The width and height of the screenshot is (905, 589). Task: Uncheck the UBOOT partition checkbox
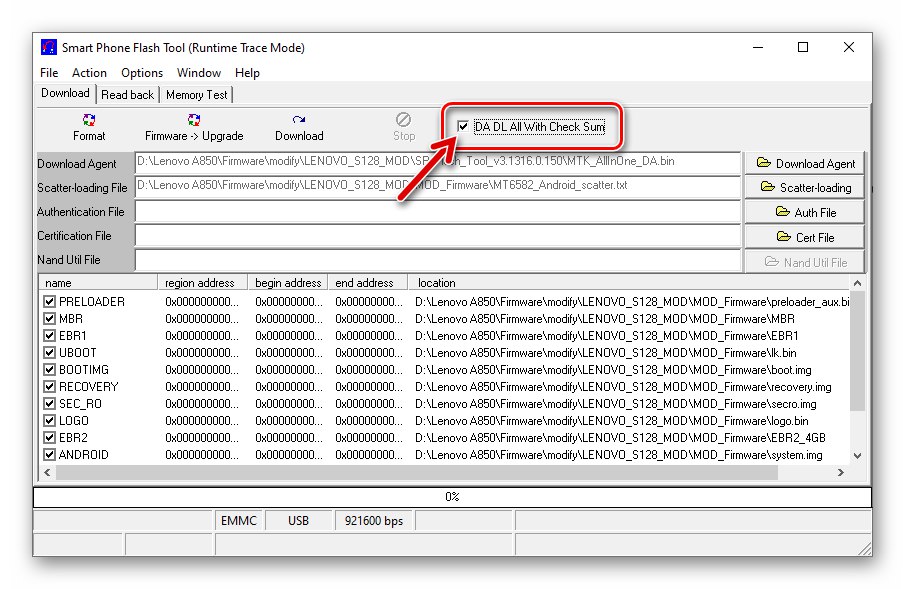(50, 353)
